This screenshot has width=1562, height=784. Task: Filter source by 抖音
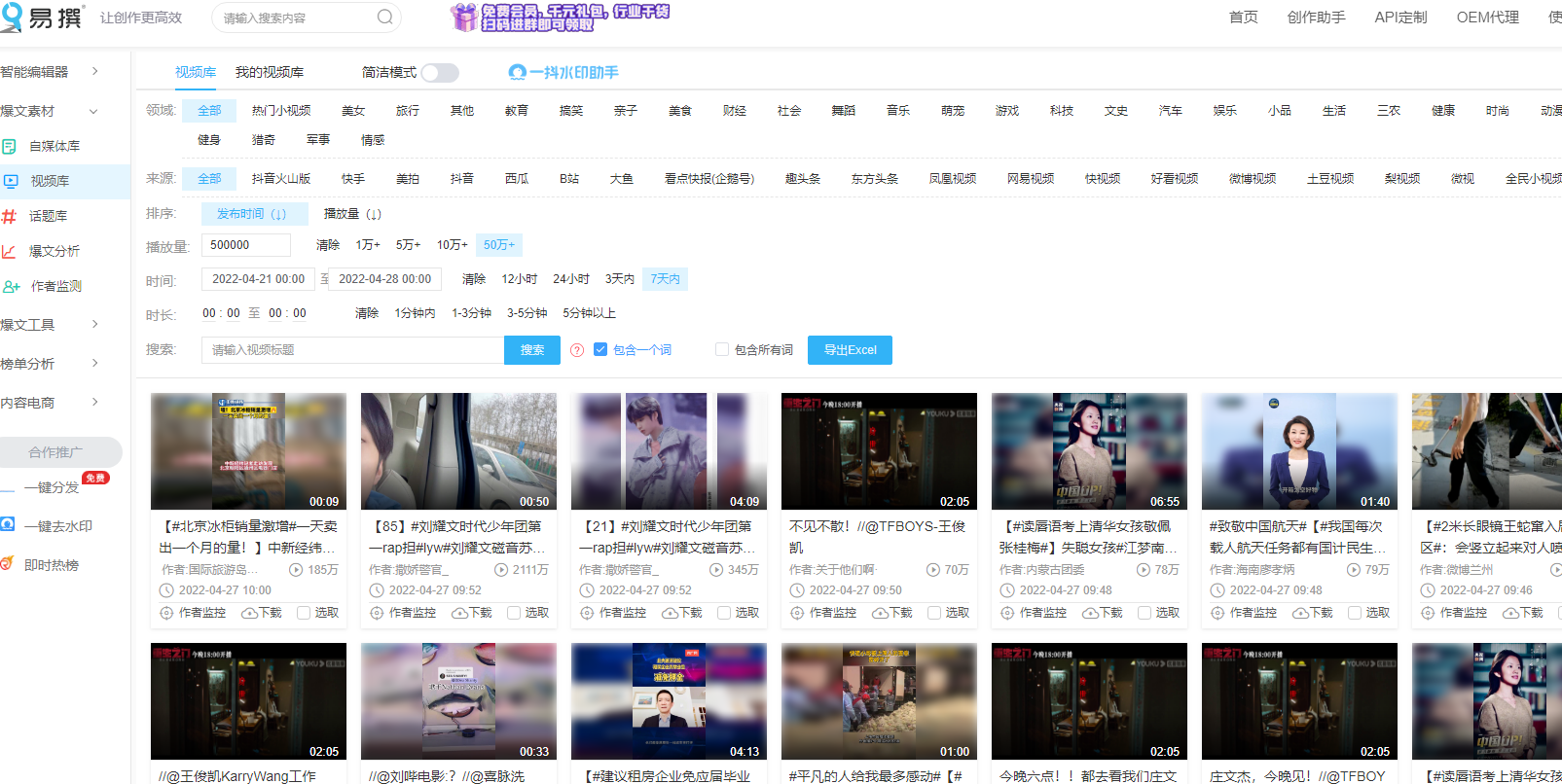click(462, 179)
